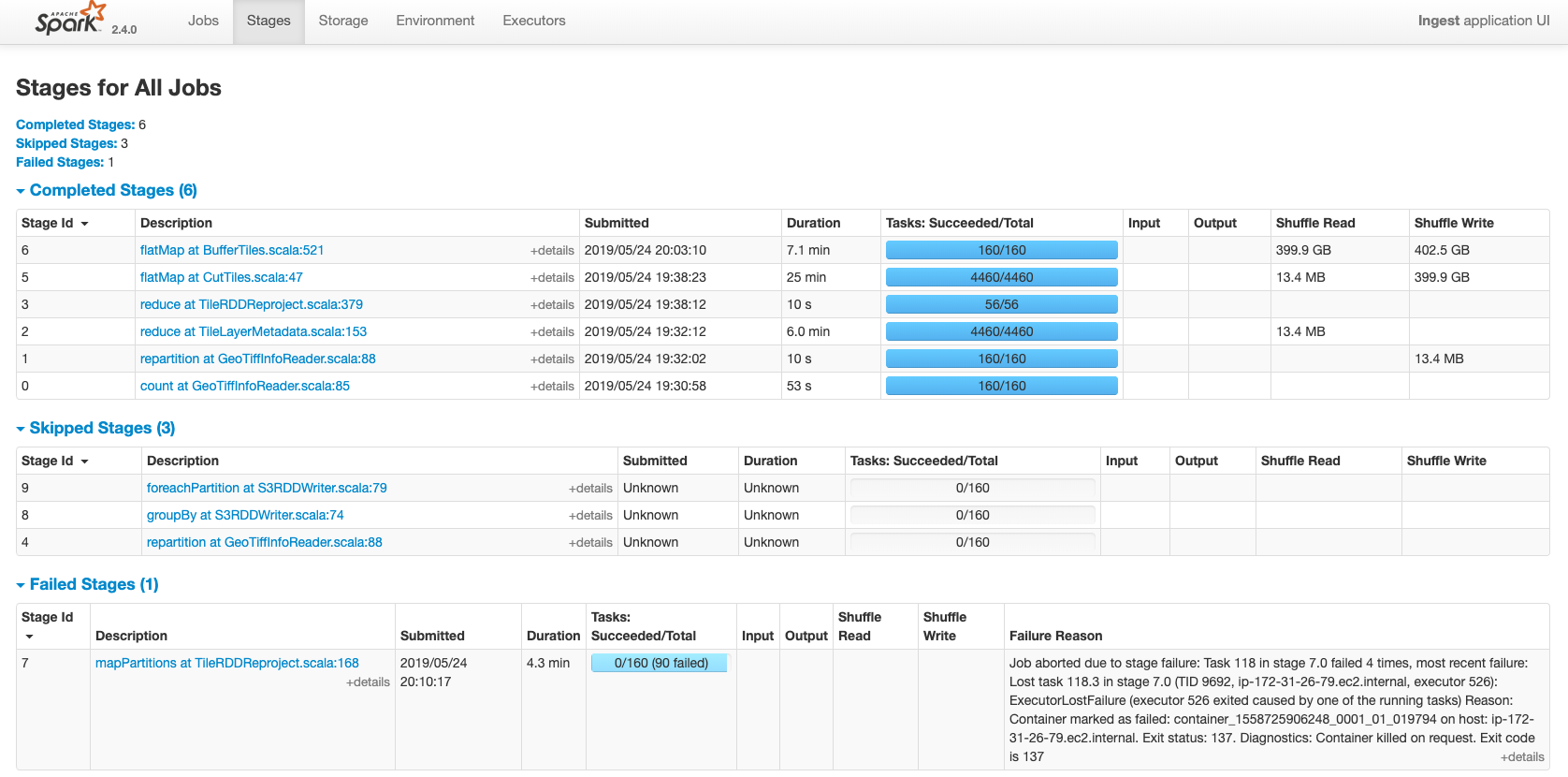Collapse the Completed Stages (6) section
Viewport: 1568px width, 777px height.
point(107,190)
